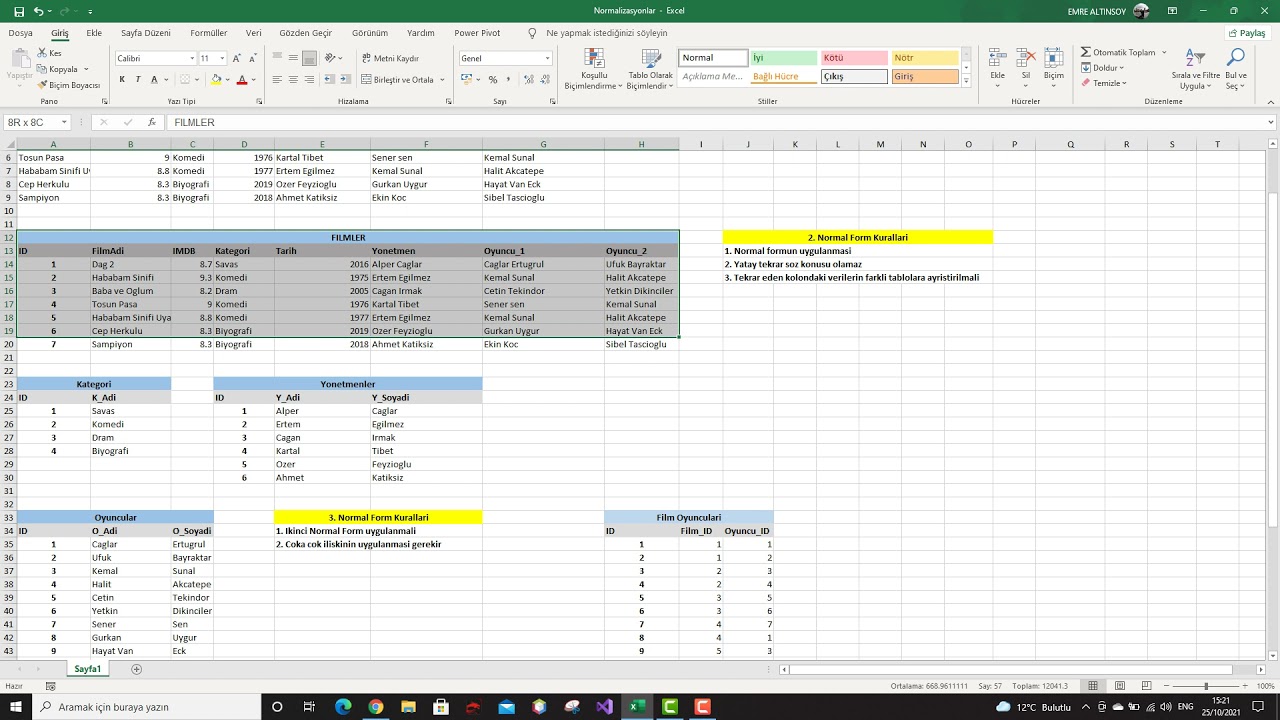Click the yellow fill color button
Screen dimensions: 1280x720
[x=216, y=79]
